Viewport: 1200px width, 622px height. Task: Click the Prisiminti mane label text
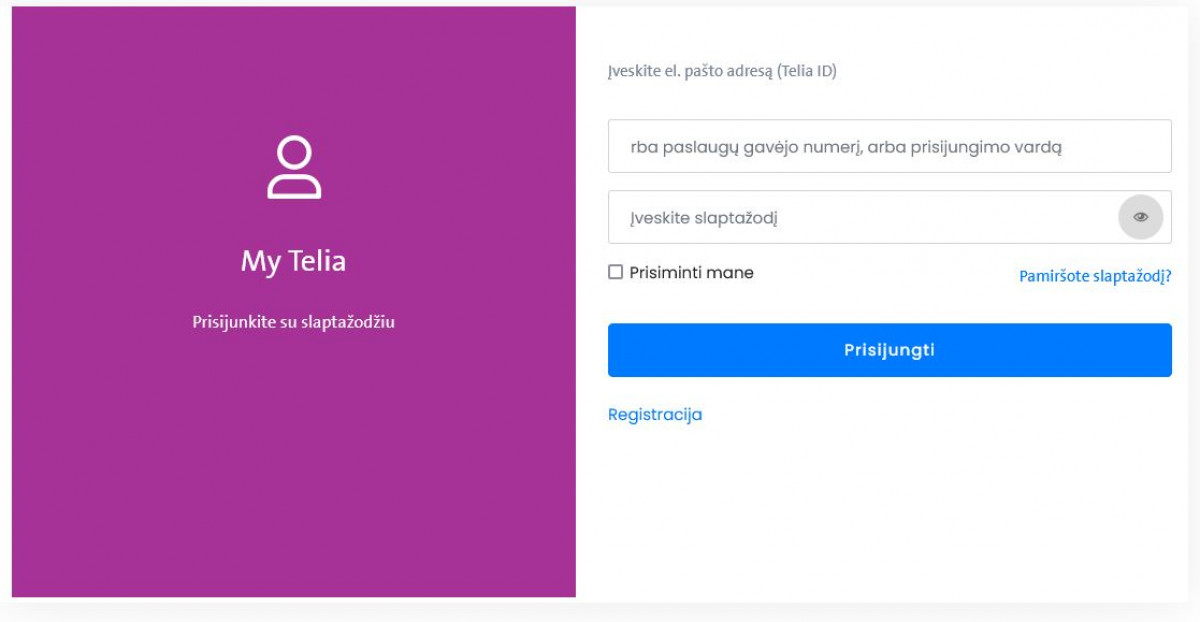[691, 272]
